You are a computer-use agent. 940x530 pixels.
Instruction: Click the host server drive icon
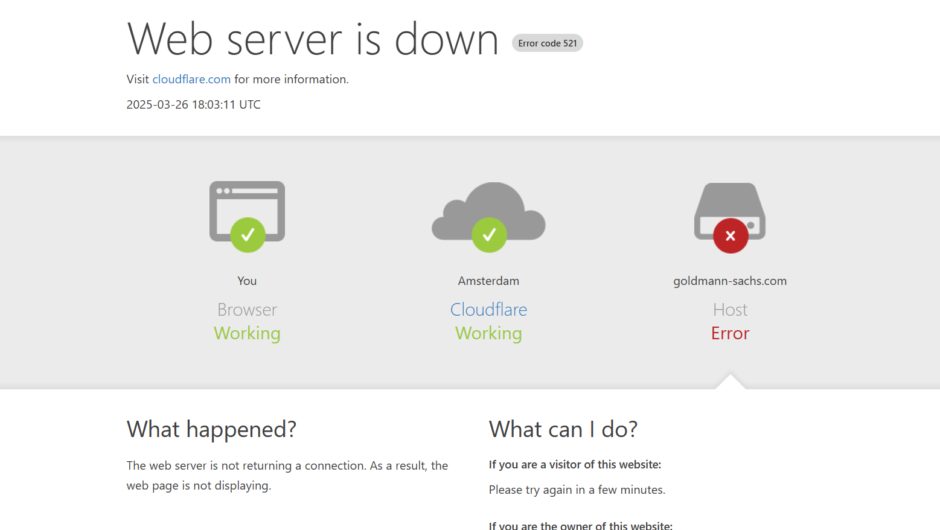(730, 205)
